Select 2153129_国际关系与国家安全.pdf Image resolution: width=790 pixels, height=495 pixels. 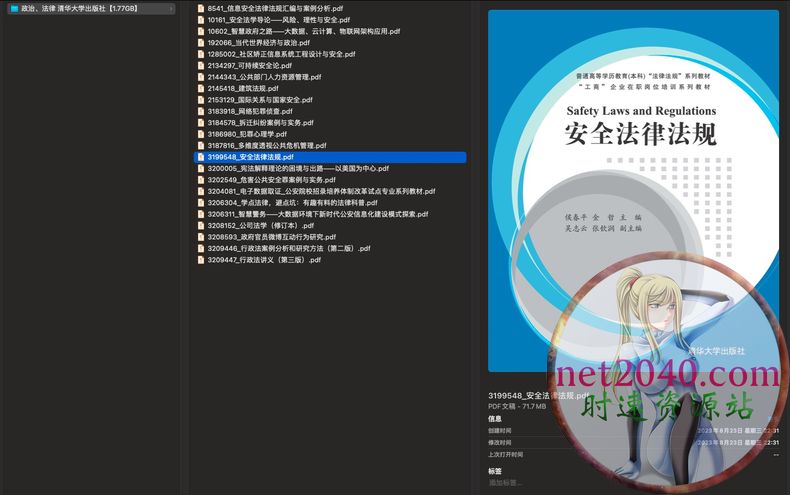click(x=260, y=100)
